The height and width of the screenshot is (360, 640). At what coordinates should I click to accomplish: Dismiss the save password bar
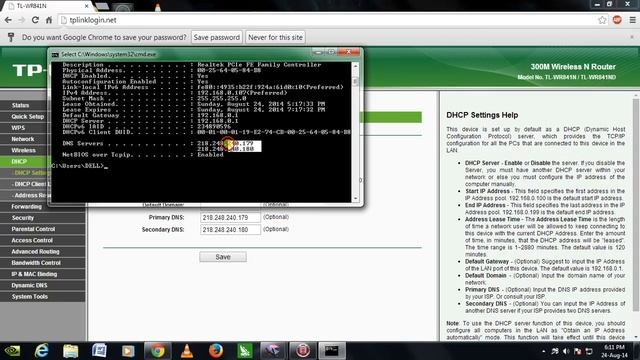pos(632,37)
